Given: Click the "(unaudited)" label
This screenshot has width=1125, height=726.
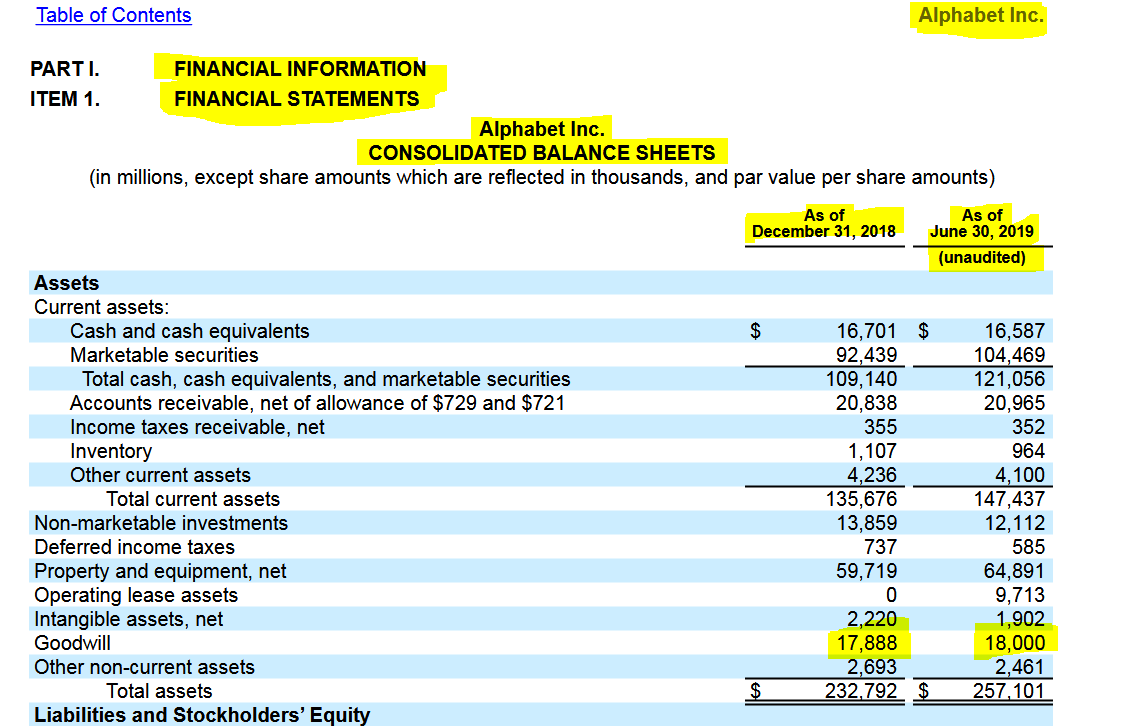Looking at the screenshot, I should (982, 258).
